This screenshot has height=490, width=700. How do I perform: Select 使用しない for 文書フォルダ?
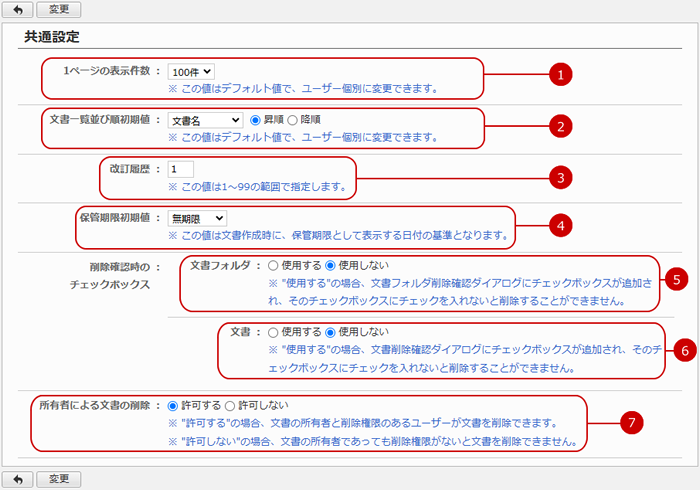point(330,266)
